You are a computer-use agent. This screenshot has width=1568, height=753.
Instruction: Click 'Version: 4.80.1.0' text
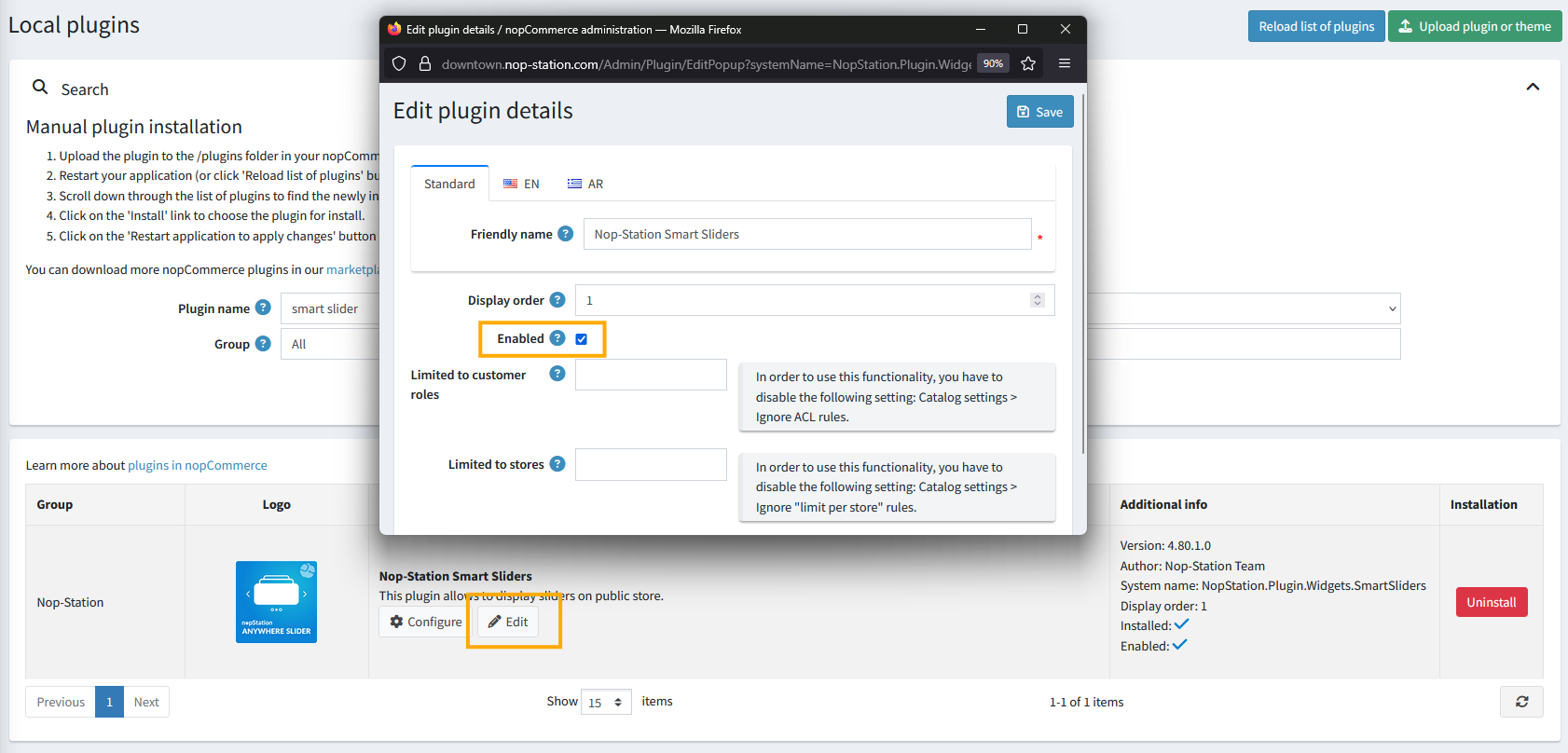tap(1165, 545)
